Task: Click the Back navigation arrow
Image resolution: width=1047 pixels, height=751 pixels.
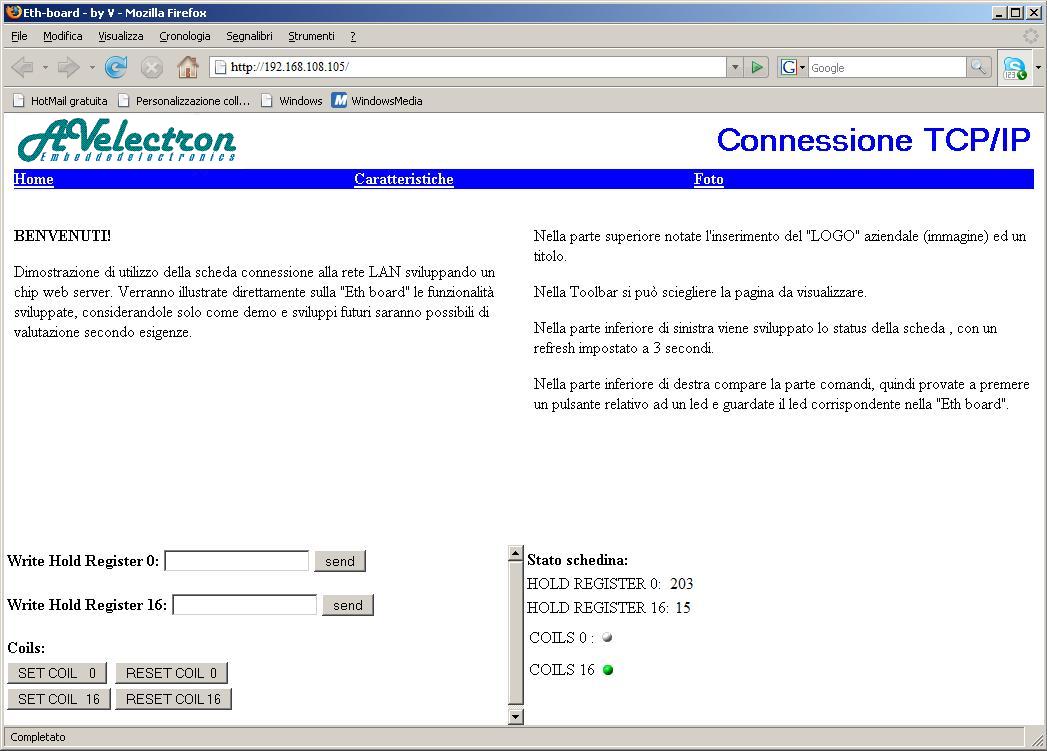Action: [23, 67]
